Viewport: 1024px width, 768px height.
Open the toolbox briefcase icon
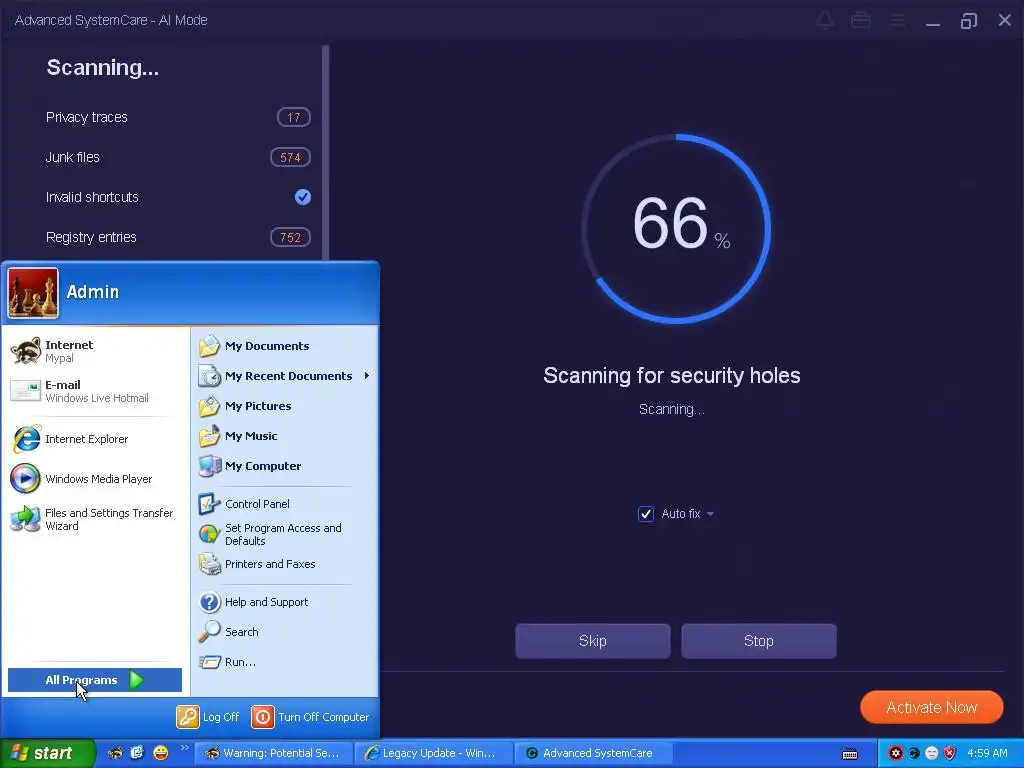pos(861,20)
